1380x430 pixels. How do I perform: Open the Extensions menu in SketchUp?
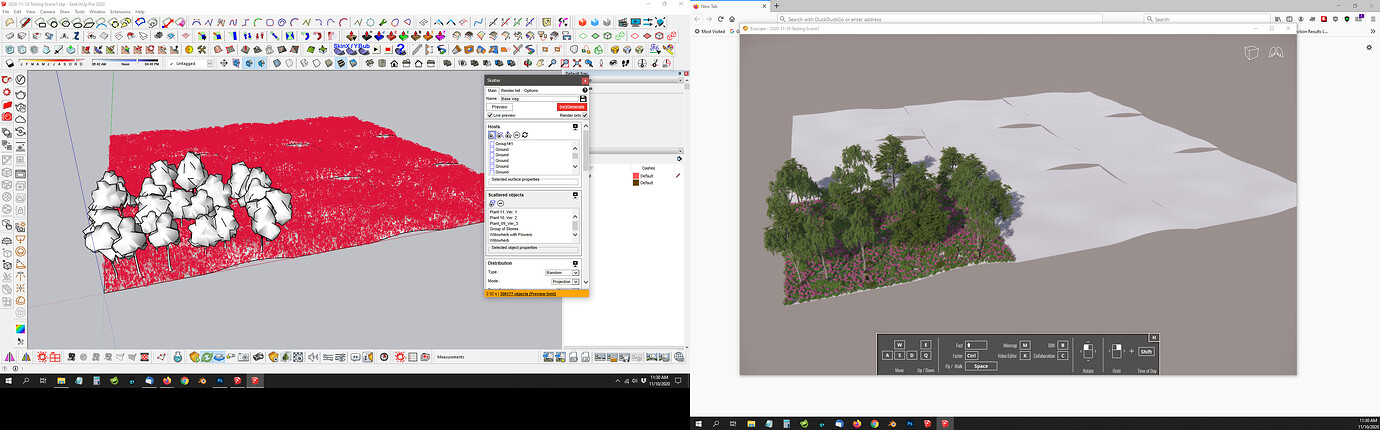pyautogui.click(x=120, y=11)
